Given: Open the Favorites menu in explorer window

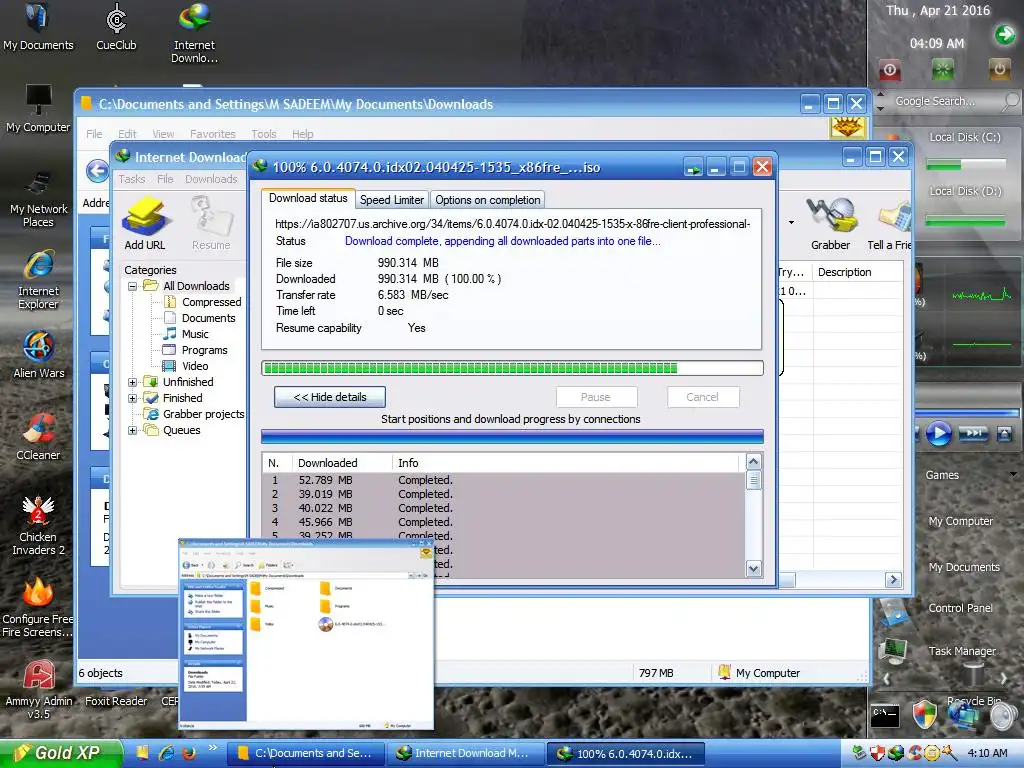Looking at the screenshot, I should pos(213,134).
